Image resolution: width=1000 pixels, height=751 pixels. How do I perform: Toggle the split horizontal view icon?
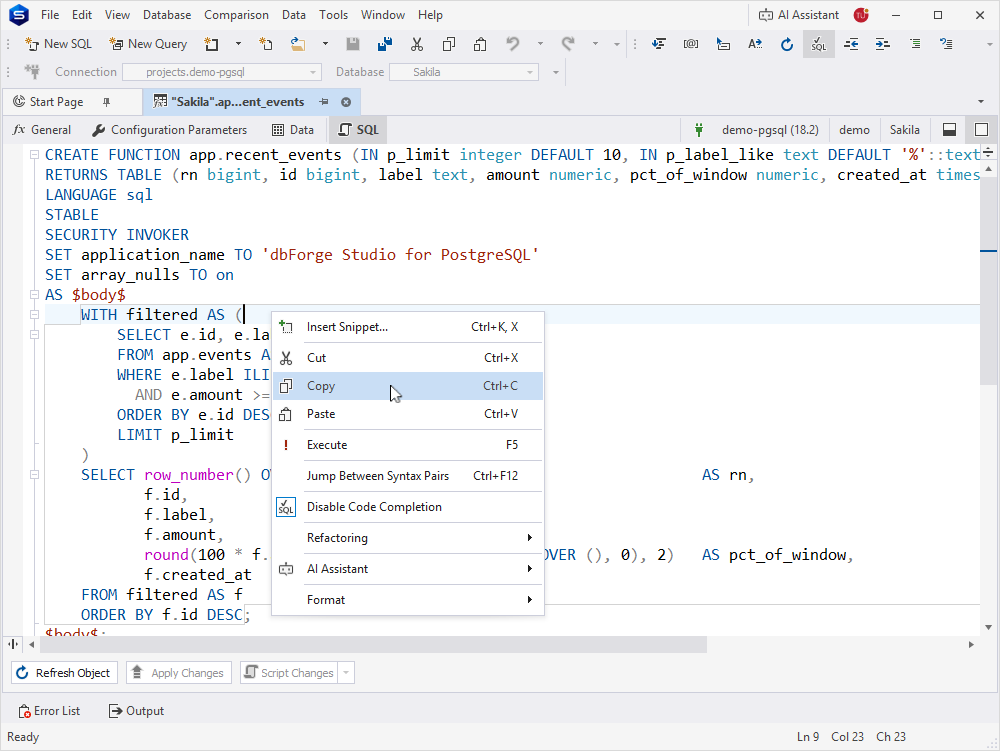click(950, 129)
